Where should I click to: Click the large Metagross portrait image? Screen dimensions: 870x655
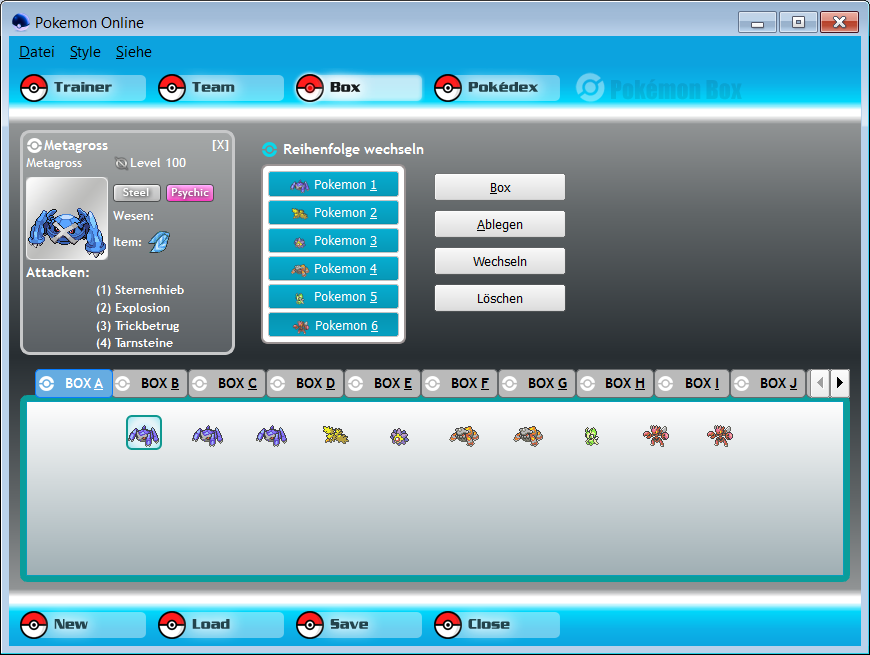pos(67,219)
